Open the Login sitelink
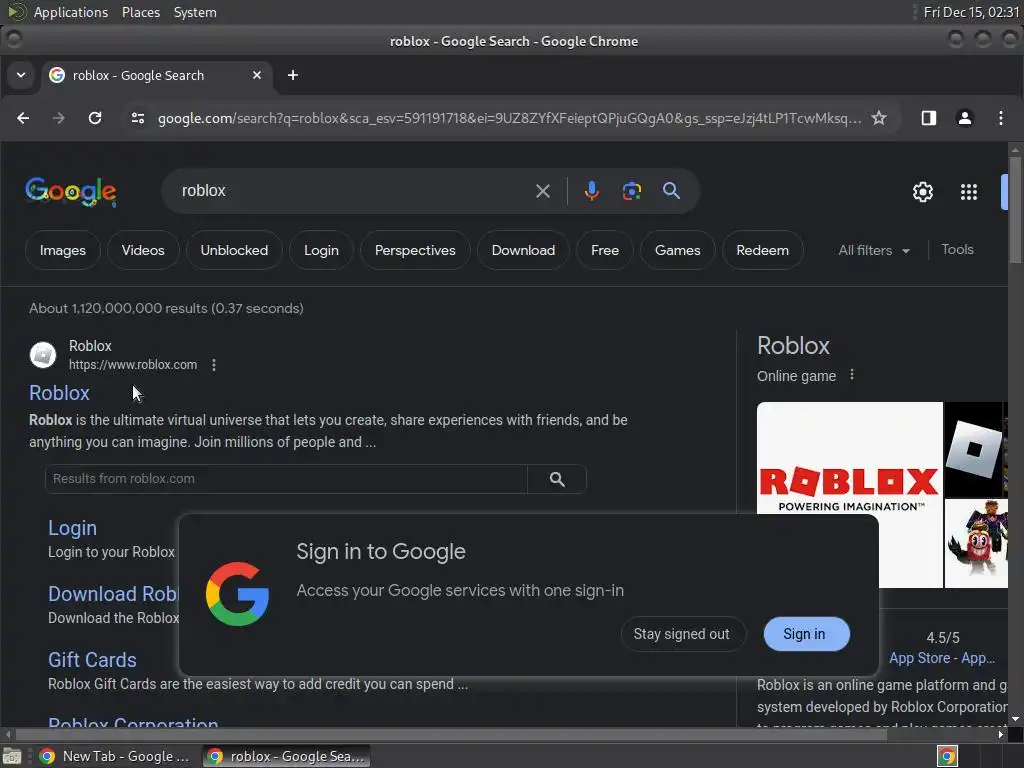Viewport: 1024px width, 768px height. pyautogui.click(x=72, y=528)
